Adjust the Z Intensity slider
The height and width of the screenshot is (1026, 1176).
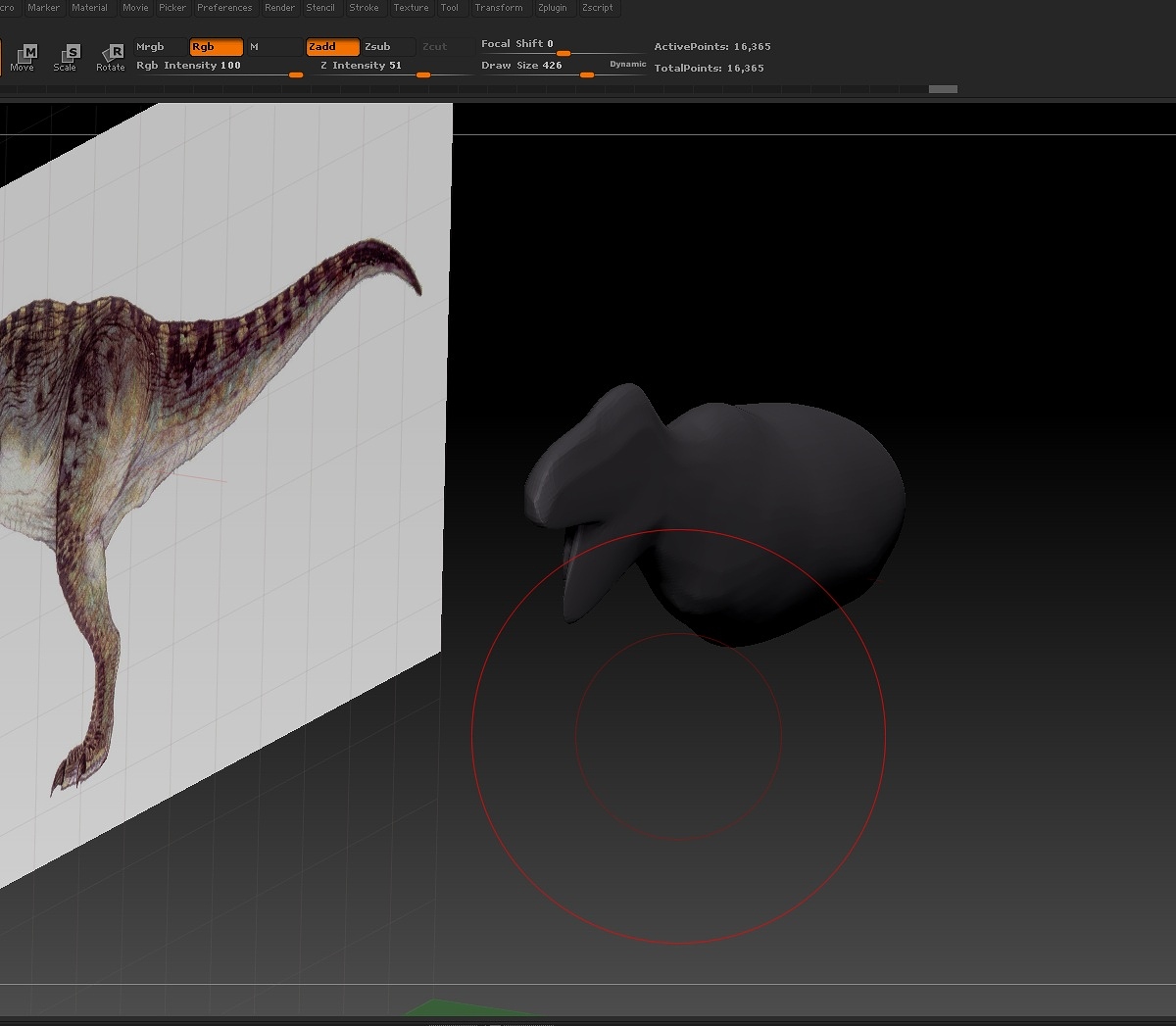tap(389, 67)
